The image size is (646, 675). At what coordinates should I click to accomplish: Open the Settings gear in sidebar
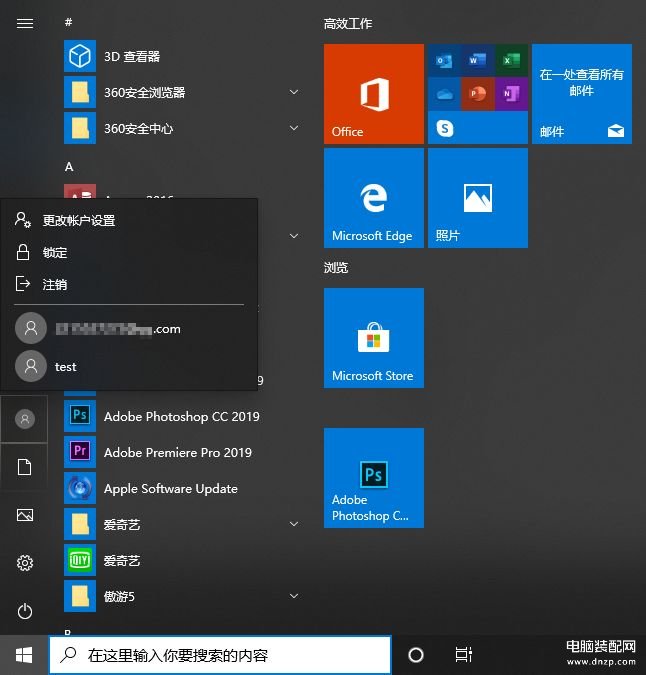pyautogui.click(x=25, y=563)
